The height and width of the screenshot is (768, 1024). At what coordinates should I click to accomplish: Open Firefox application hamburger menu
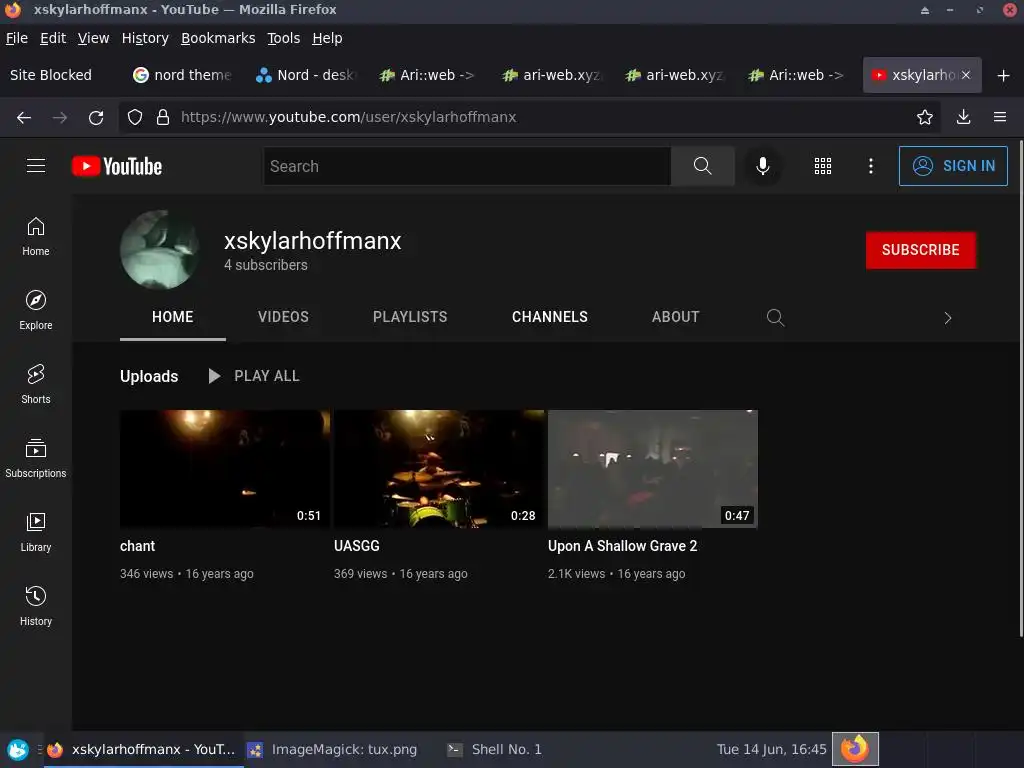click(1000, 118)
